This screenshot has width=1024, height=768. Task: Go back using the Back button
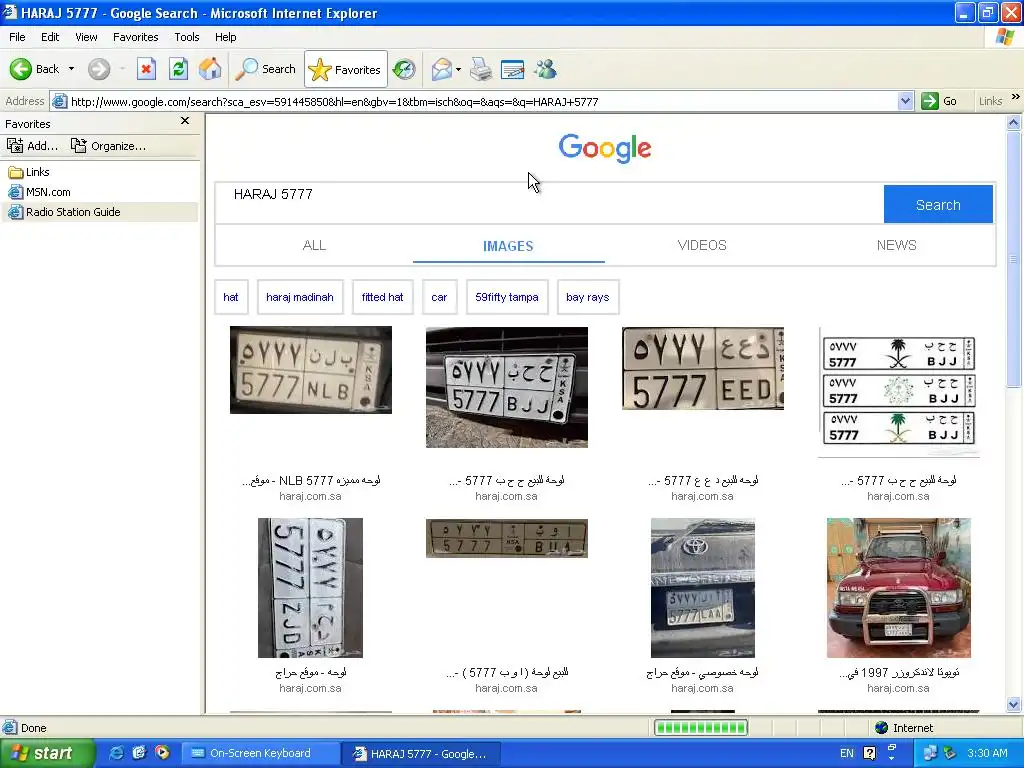coord(35,69)
